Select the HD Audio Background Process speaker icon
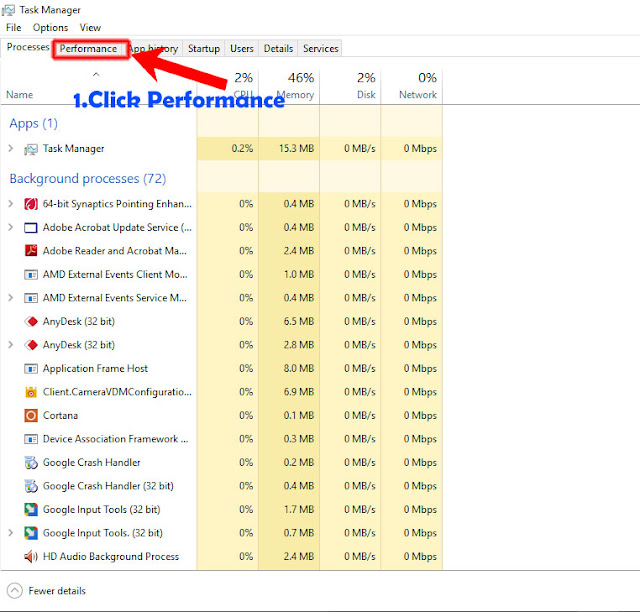 coord(31,556)
